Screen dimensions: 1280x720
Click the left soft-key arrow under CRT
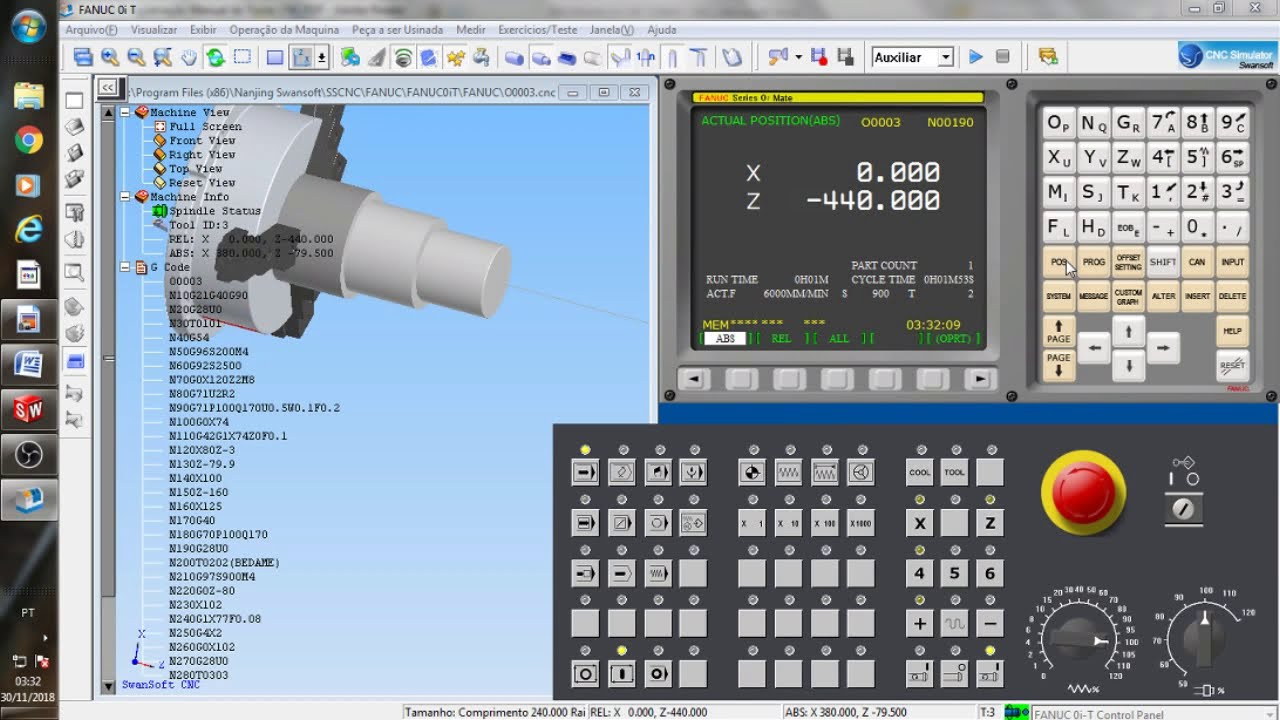coord(694,379)
